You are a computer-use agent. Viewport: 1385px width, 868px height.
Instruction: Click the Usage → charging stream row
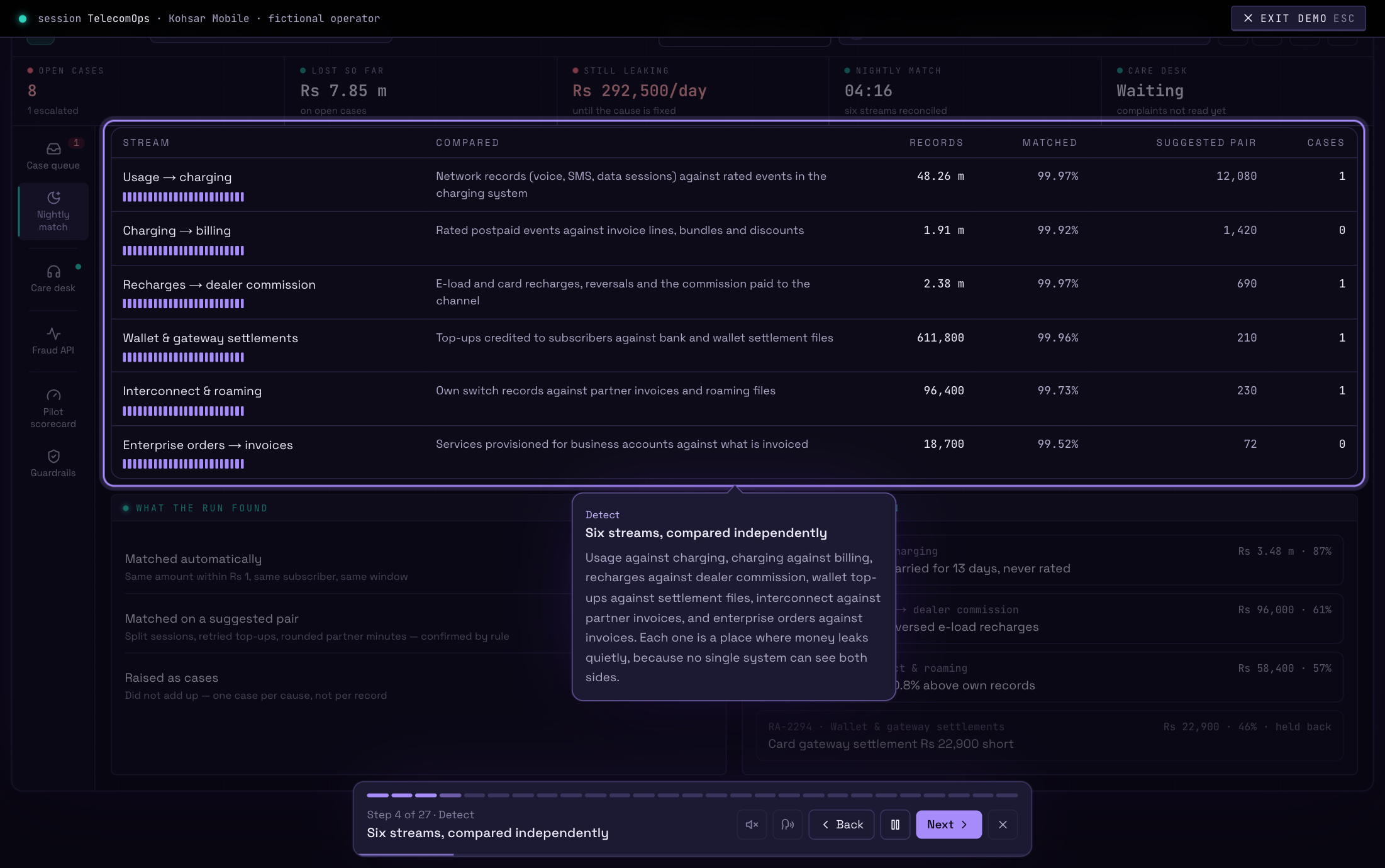click(x=733, y=185)
